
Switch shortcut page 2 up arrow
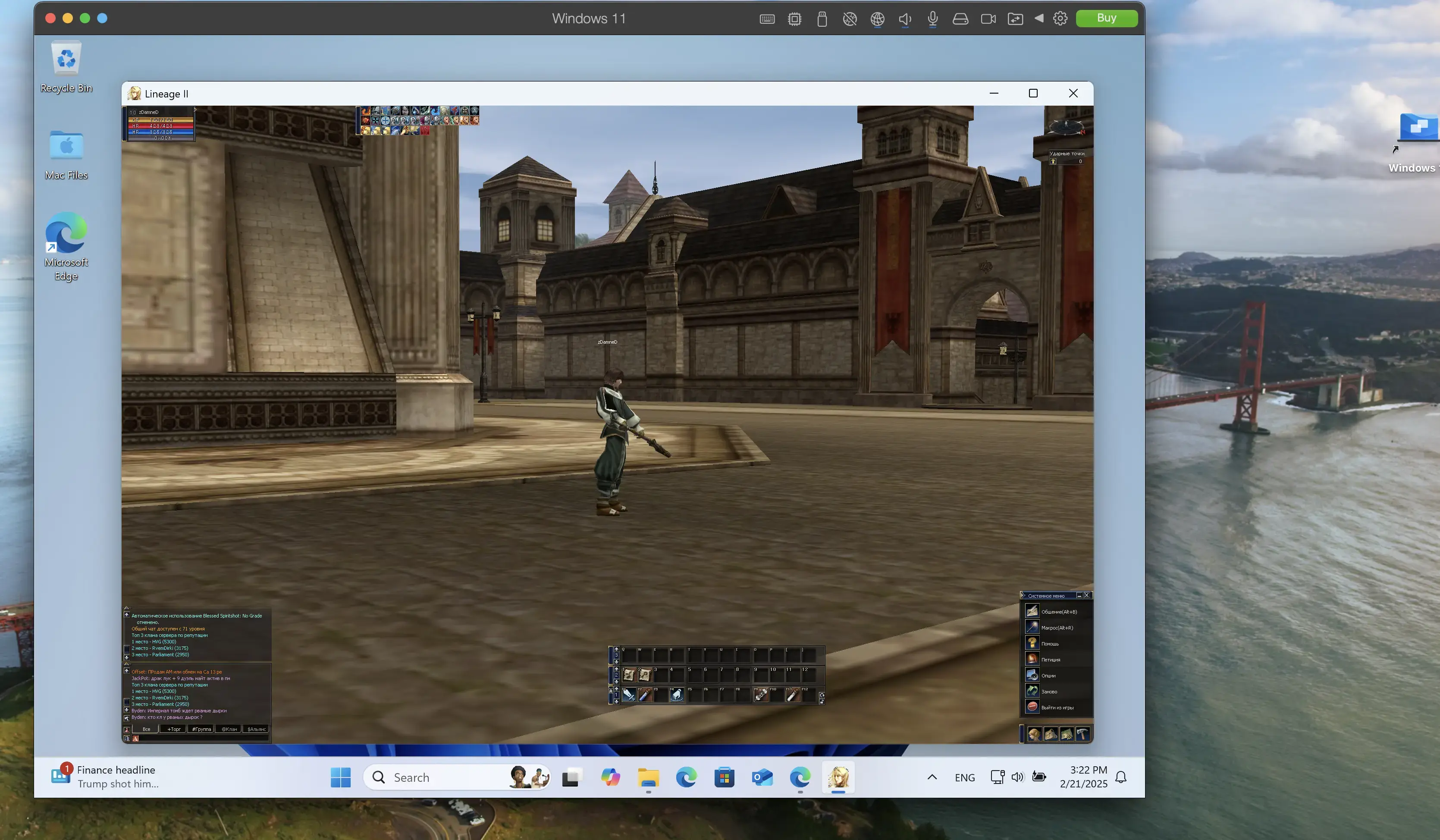click(x=617, y=668)
